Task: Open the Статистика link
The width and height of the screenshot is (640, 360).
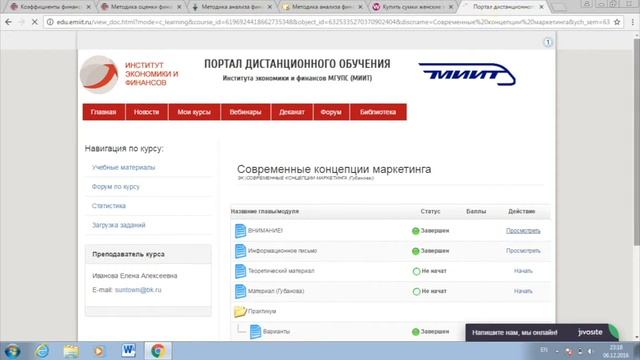Action: 109,206
